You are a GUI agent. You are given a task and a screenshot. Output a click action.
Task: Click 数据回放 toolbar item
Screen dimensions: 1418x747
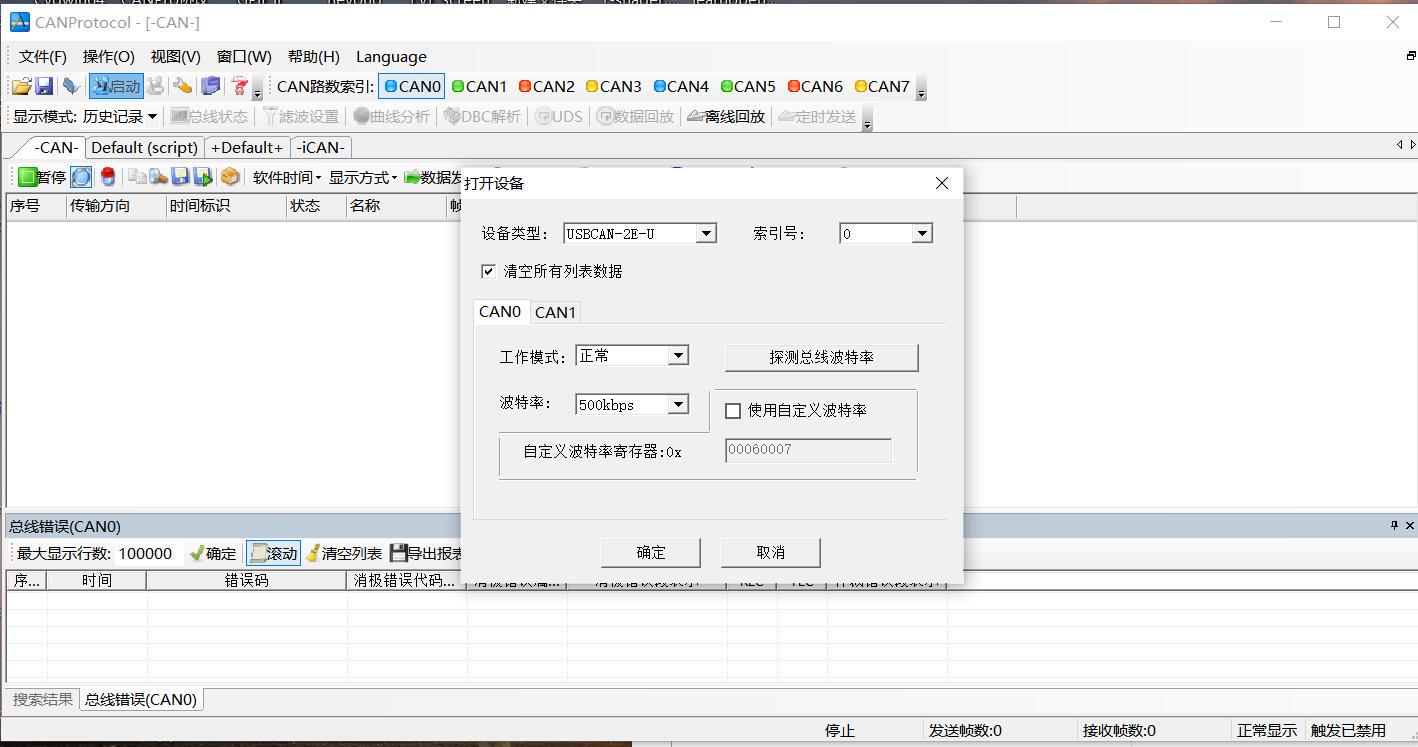[635, 117]
